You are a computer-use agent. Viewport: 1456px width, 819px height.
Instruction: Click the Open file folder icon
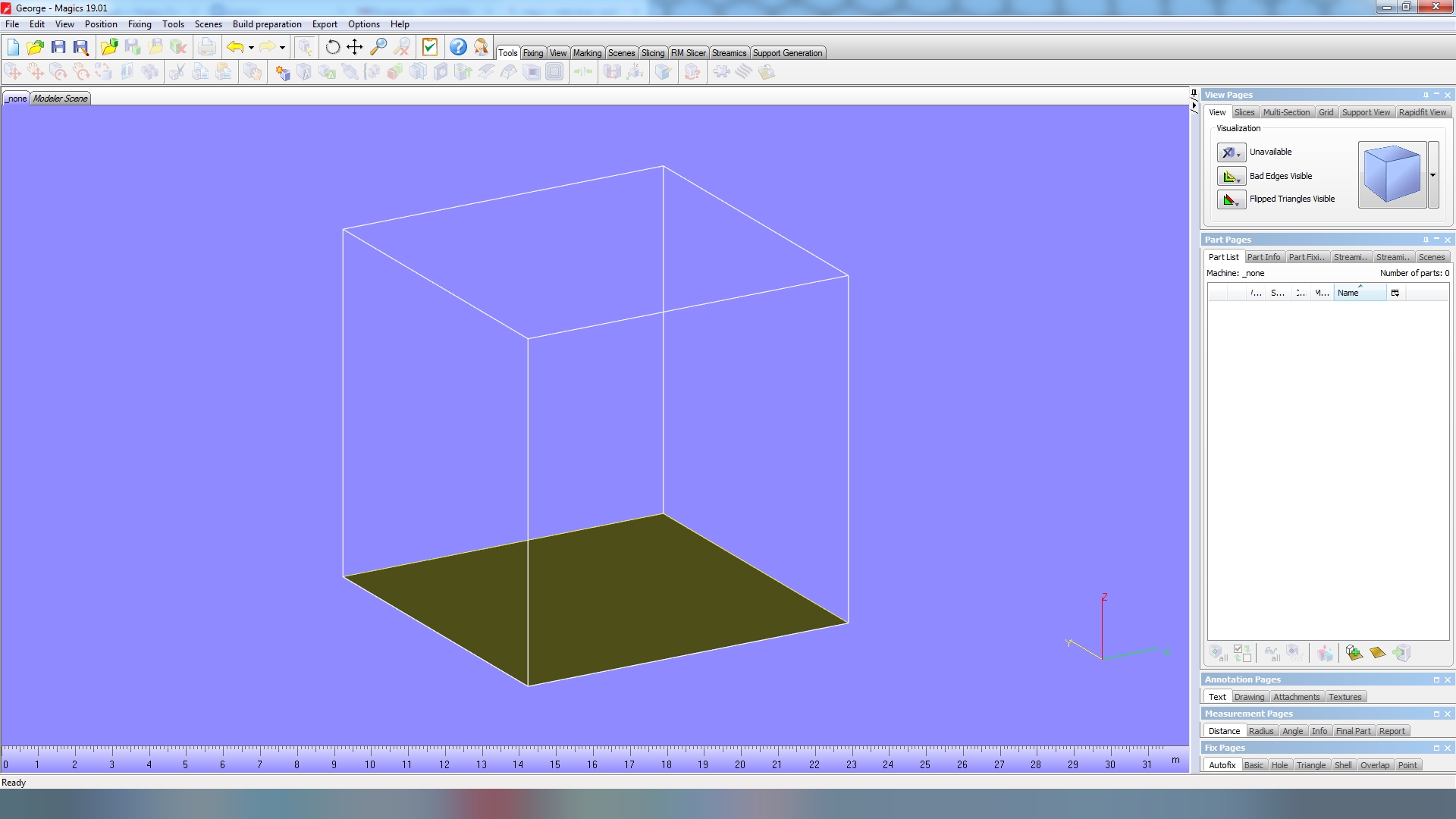click(x=35, y=47)
